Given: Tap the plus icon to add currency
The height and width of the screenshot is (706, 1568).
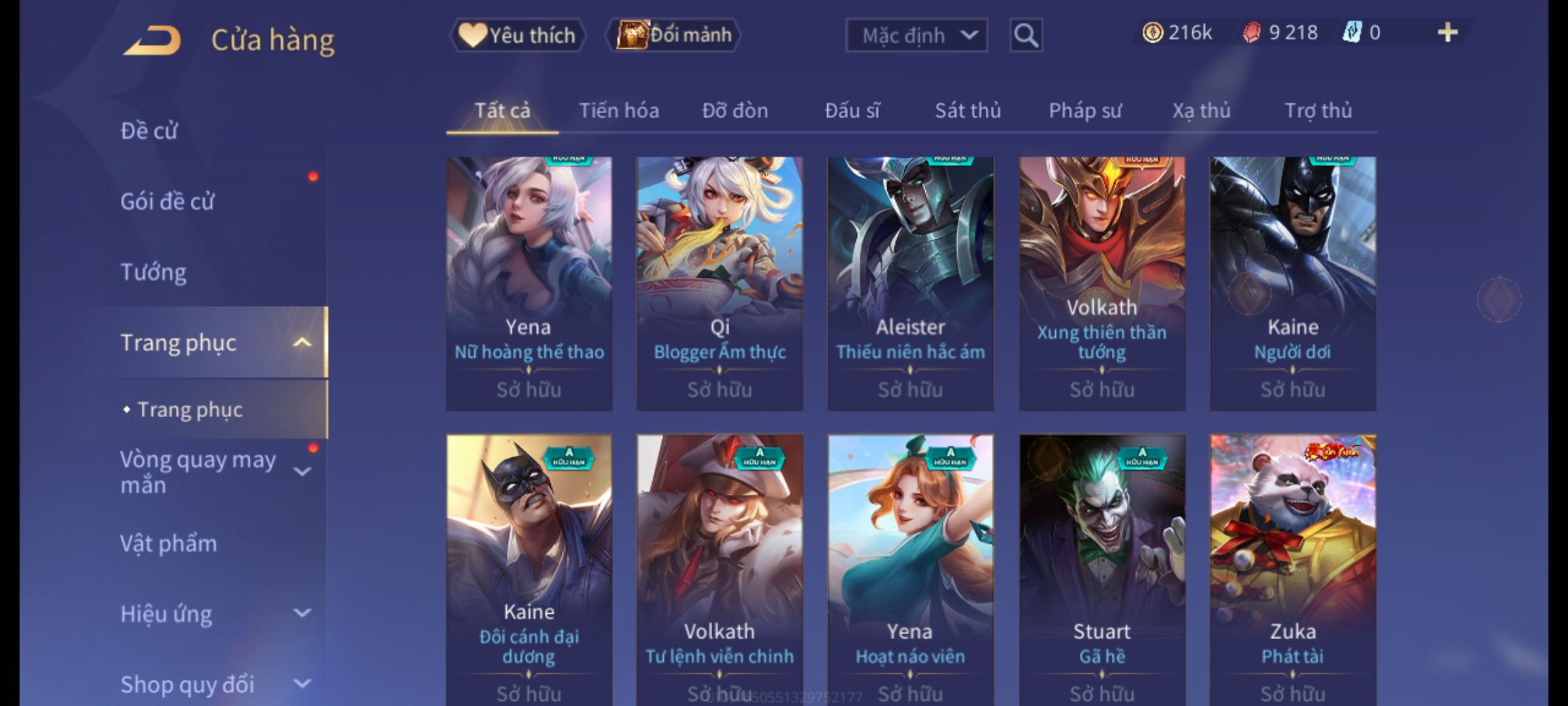Looking at the screenshot, I should [1448, 33].
